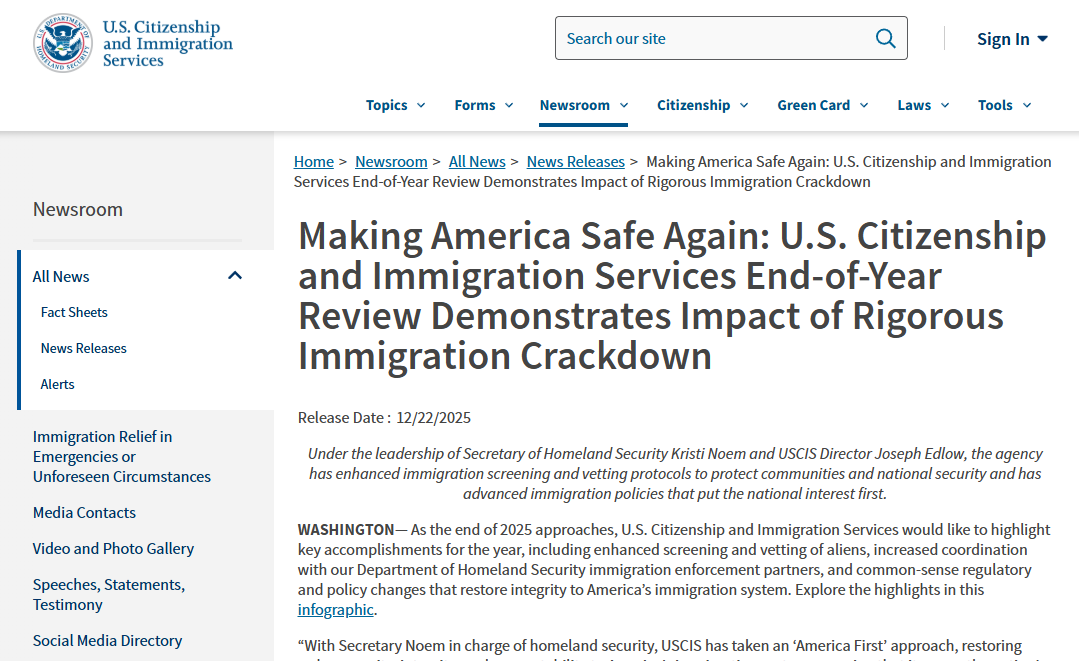The height and width of the screenshot is (661, 1079).
Task: Open the Newsroom navigation menu
Action: point(583,105)
